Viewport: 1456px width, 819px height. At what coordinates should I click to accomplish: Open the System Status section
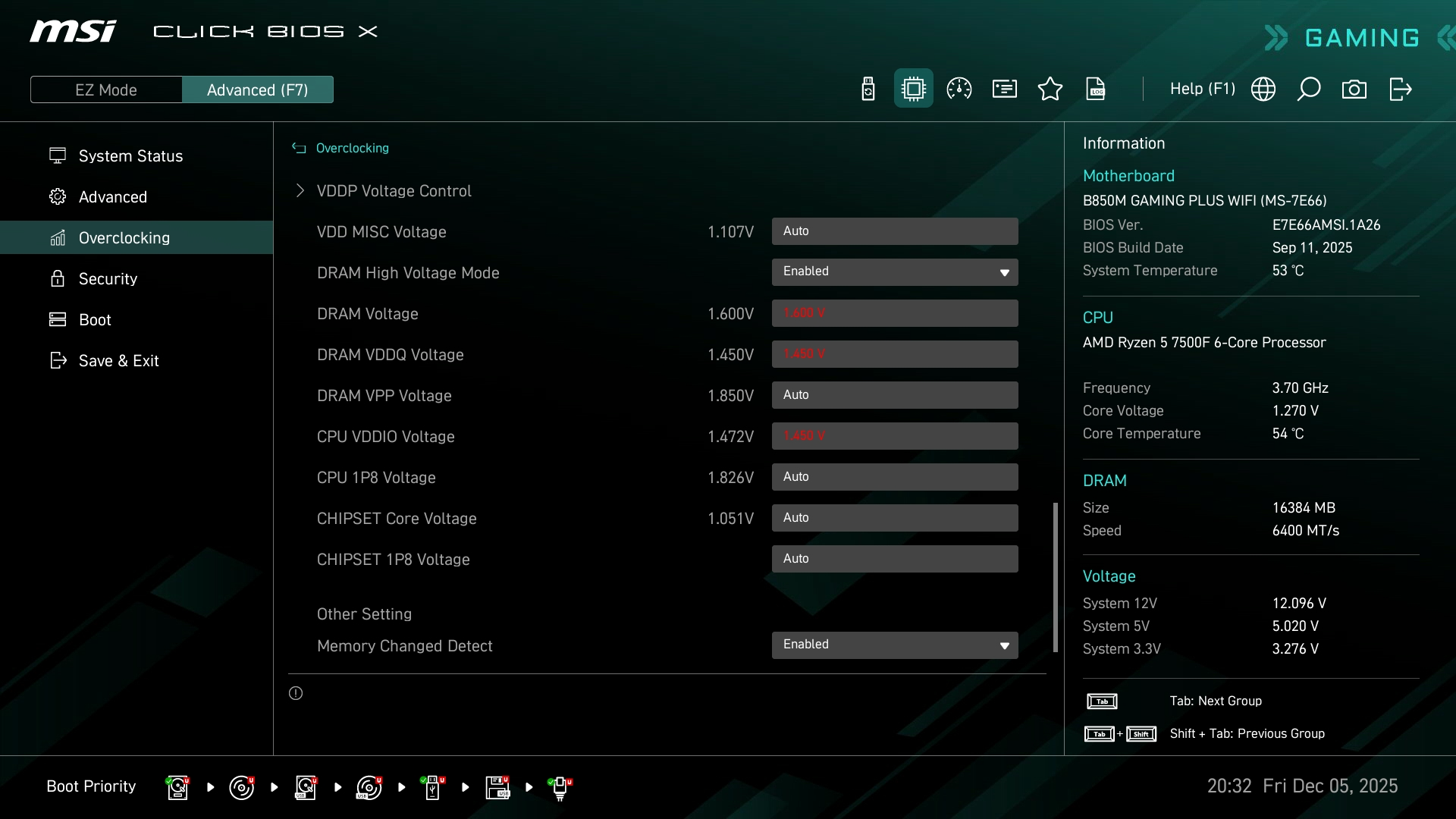coord(136,156)
